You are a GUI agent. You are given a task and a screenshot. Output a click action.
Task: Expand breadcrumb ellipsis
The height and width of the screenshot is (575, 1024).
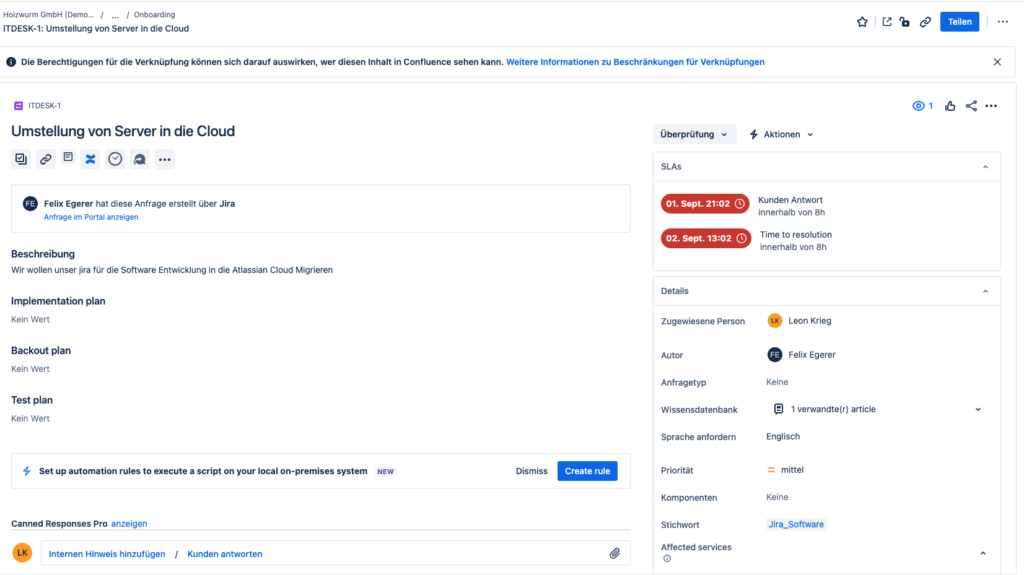(115, 14)
